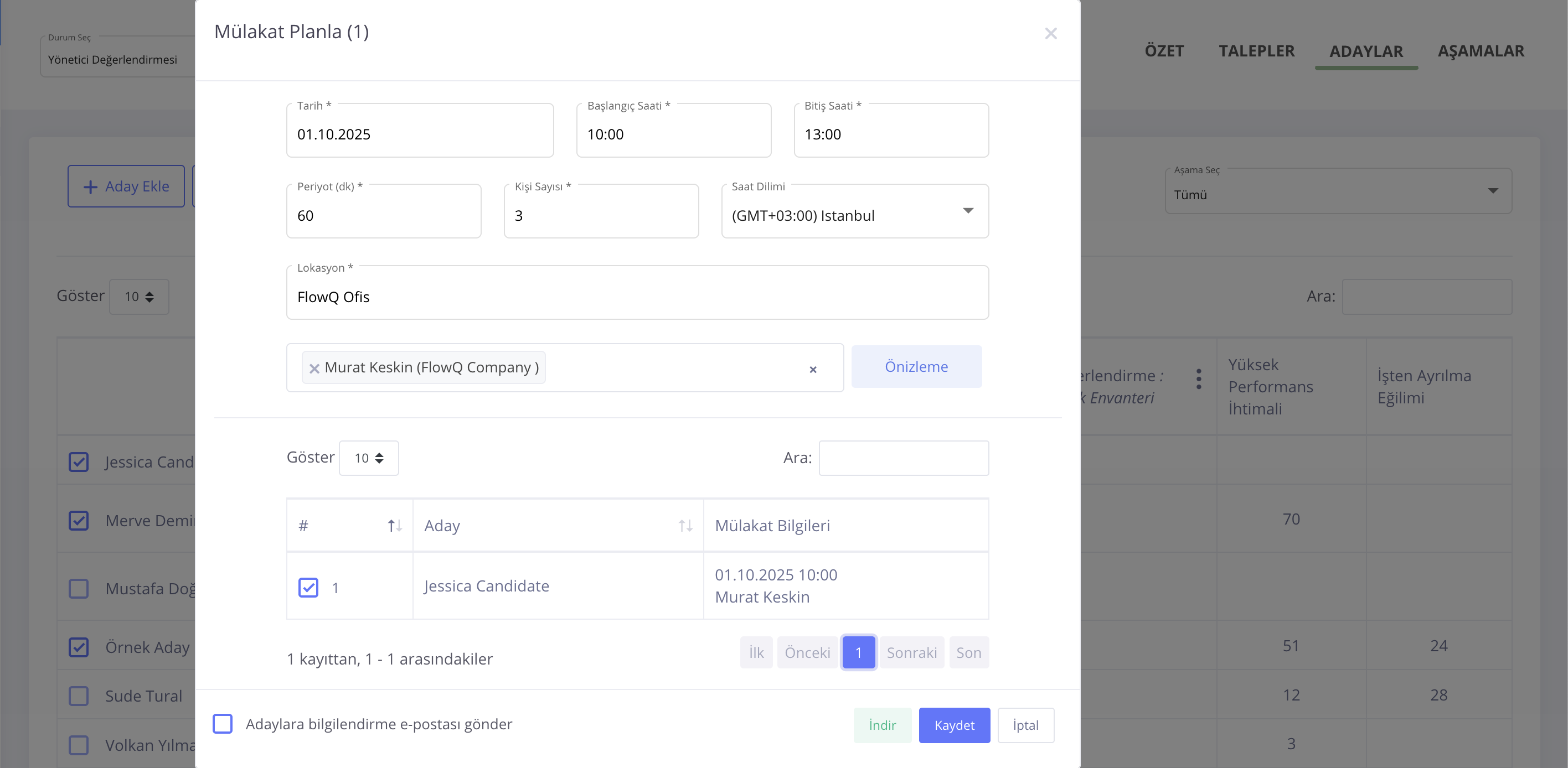Image resolution: width=1568 pixels, height=768 pixels.
Task: Uncheck Jessica Candidate row in interview table
Action: (x=308, y=588)
